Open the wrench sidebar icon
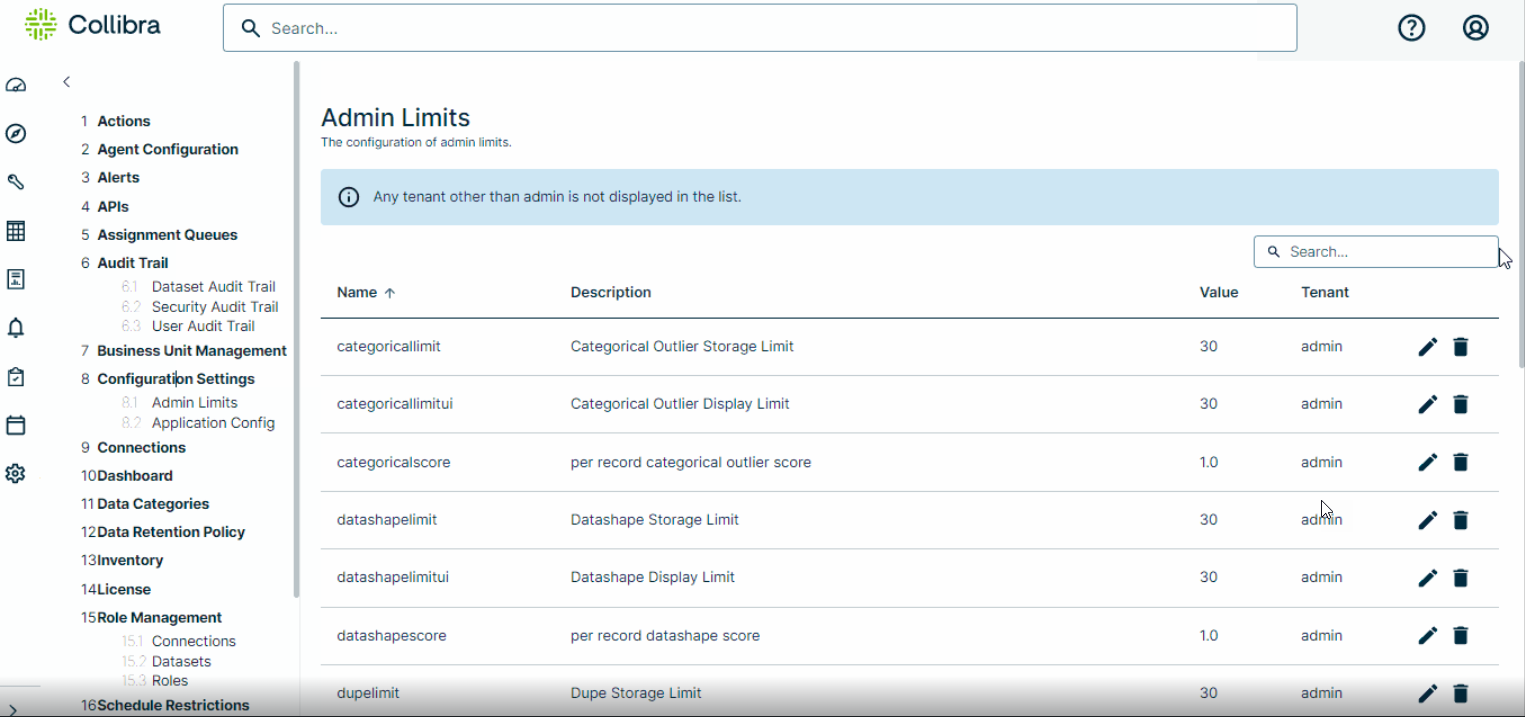The image size is (1525, 717). click(x=15, y=182)
